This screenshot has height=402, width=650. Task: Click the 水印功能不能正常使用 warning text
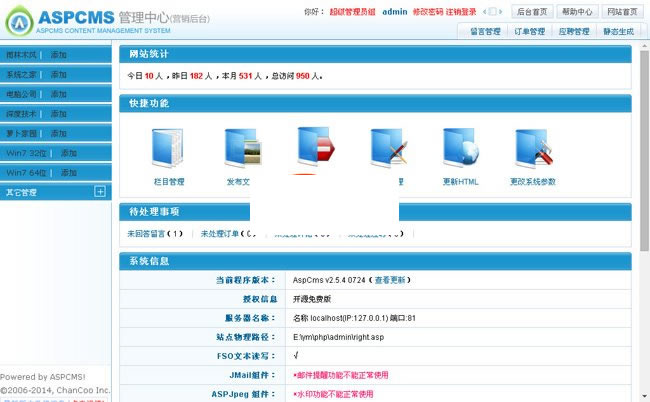coord(333,394)
